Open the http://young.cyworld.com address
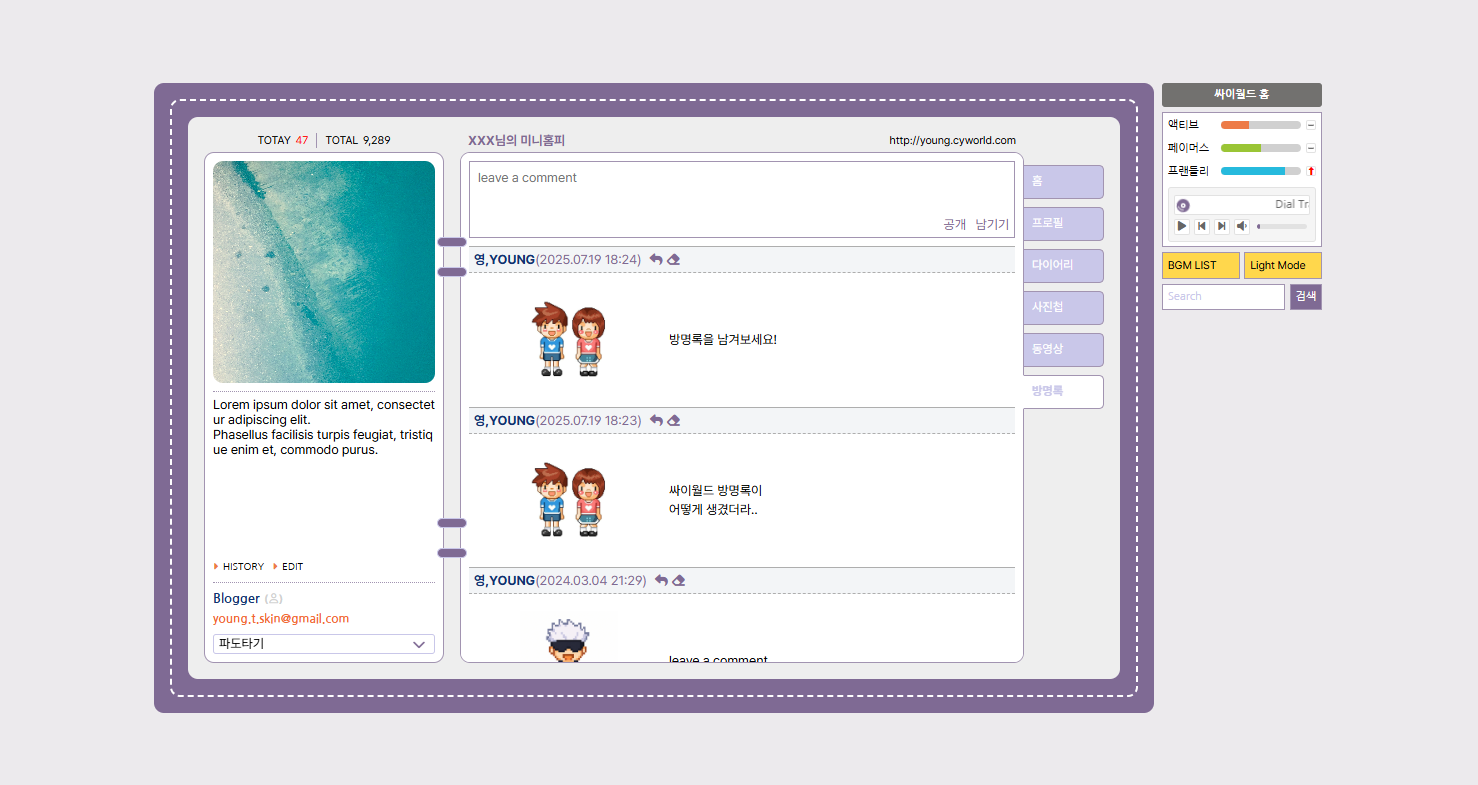Screen dimensions: 1478x785 coord(952,141)
